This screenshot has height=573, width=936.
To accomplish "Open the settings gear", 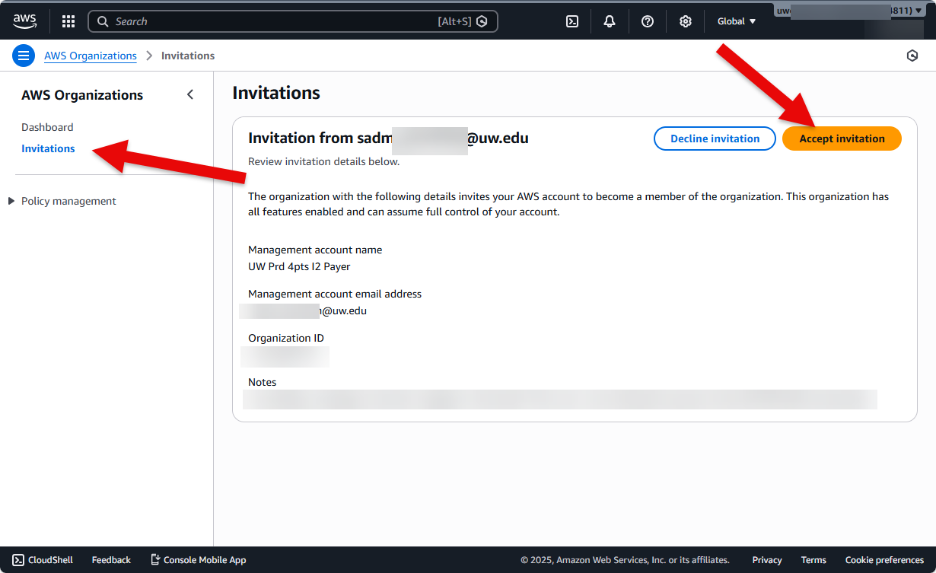I will pos(685,21).
